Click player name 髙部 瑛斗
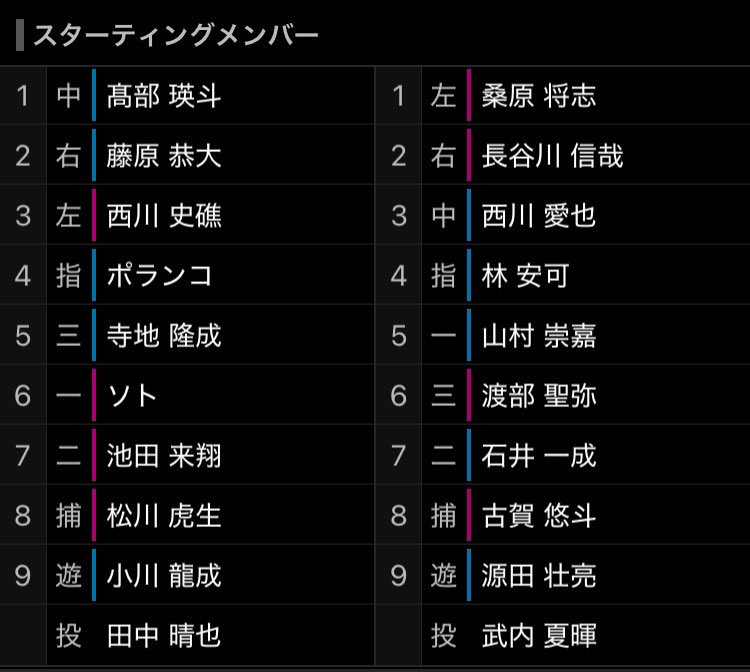 tap(164, 96)
